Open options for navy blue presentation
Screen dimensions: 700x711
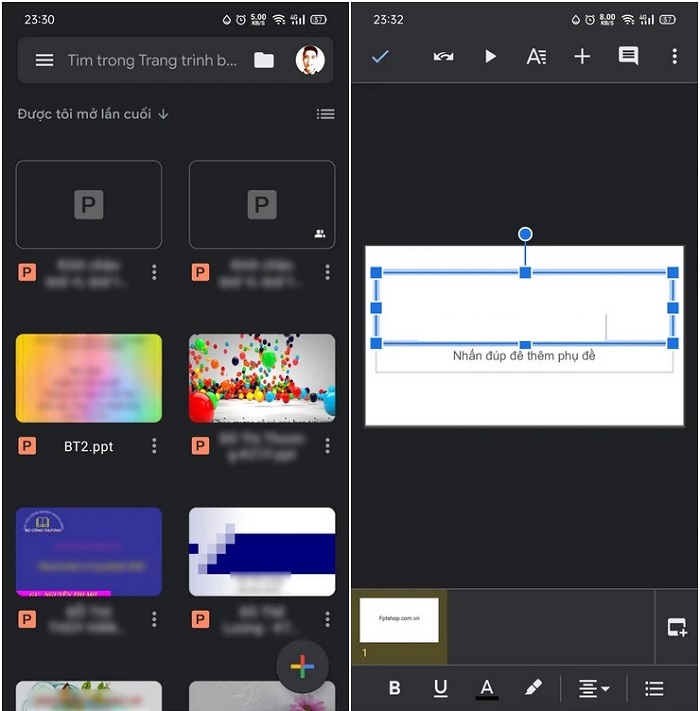coord(327,619)
